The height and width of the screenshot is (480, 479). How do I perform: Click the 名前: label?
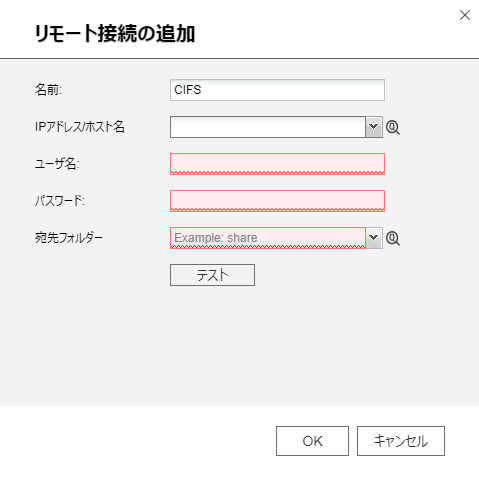point(48,90)
